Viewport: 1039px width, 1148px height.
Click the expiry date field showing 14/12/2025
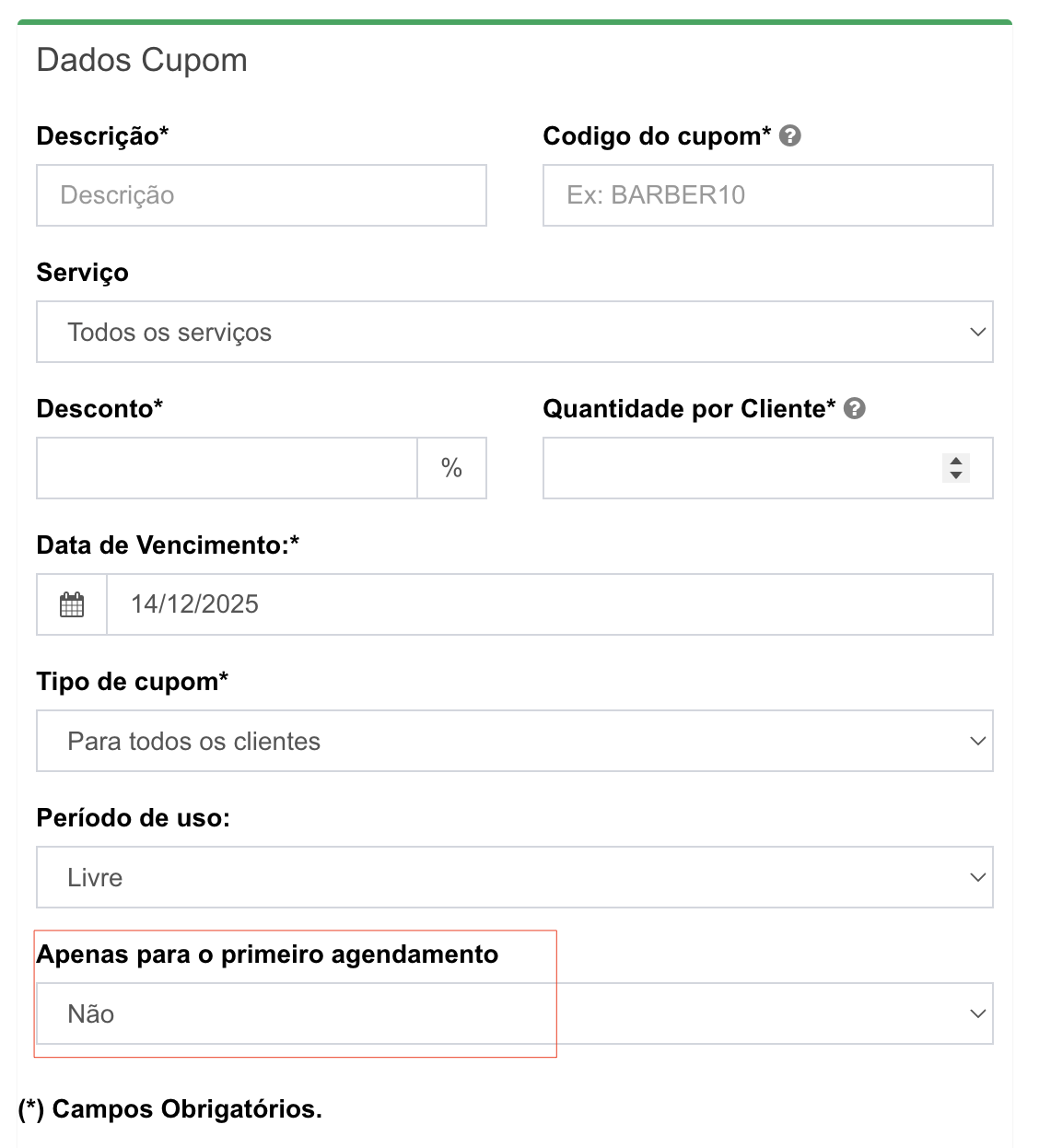(549, 604)
